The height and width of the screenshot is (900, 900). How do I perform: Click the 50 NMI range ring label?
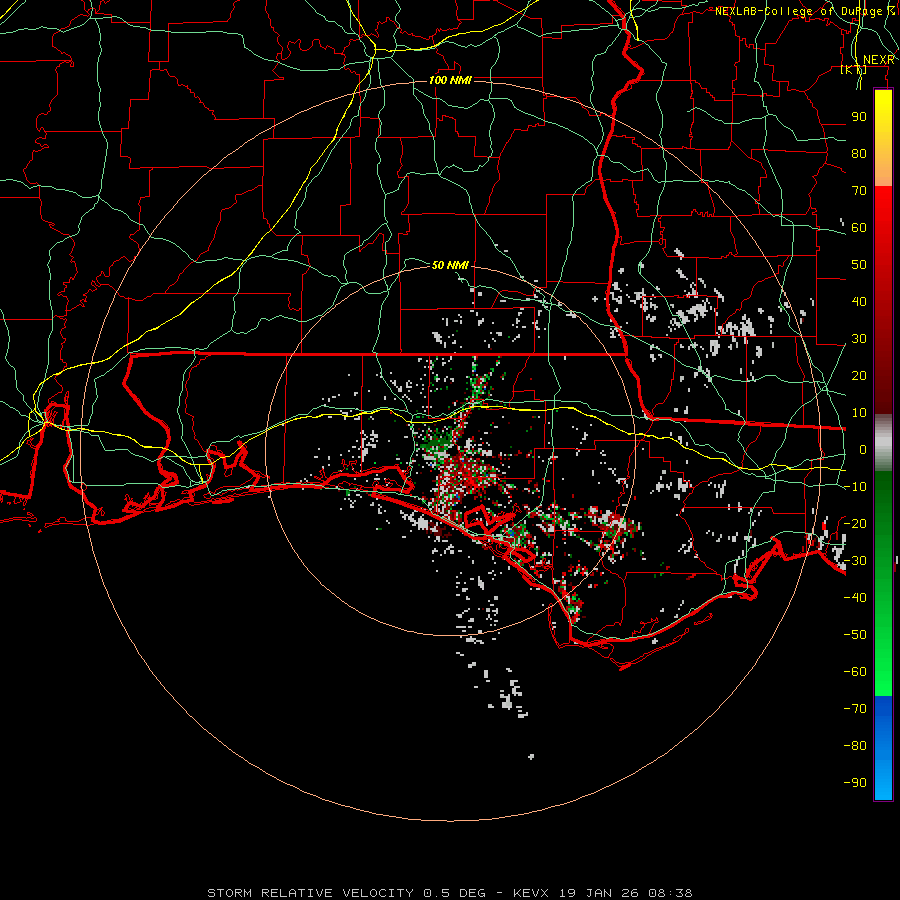pyautogui.click(x=450, y=265)
